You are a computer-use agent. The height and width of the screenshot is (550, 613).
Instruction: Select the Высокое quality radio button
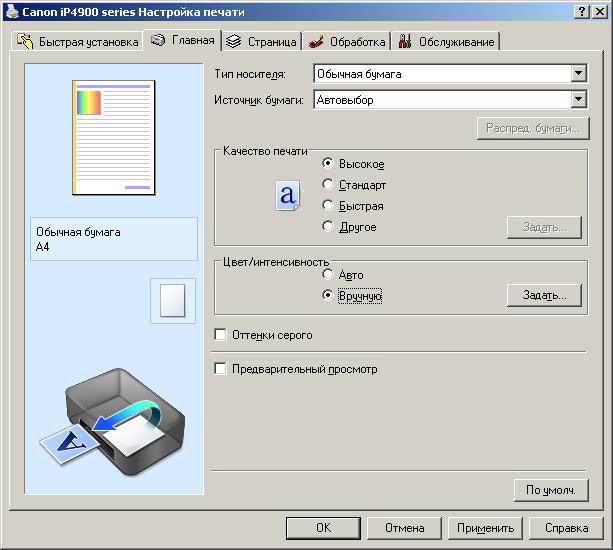point(328,163)
